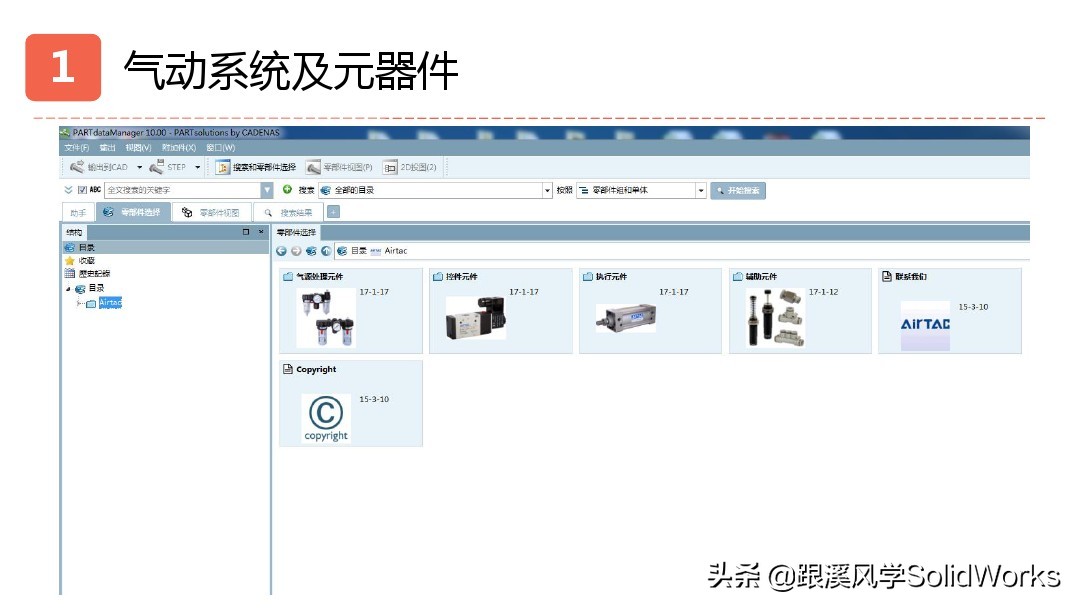Select the home catalog icon in the breadcrumb
This screenshot has height=608, width=1080.
(x=342, y=251)
